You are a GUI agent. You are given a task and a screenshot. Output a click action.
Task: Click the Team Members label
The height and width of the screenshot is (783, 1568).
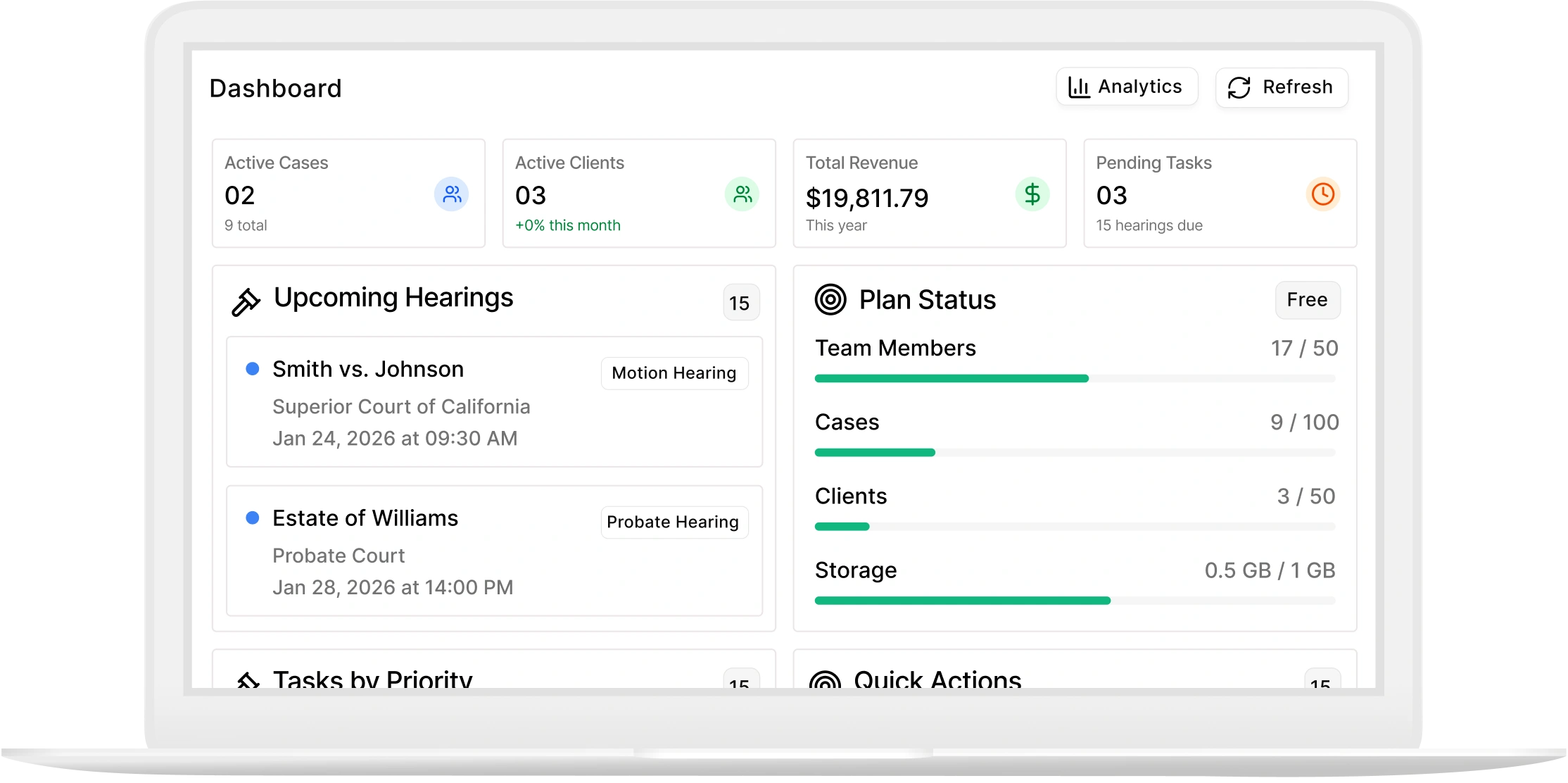[895, 349]
